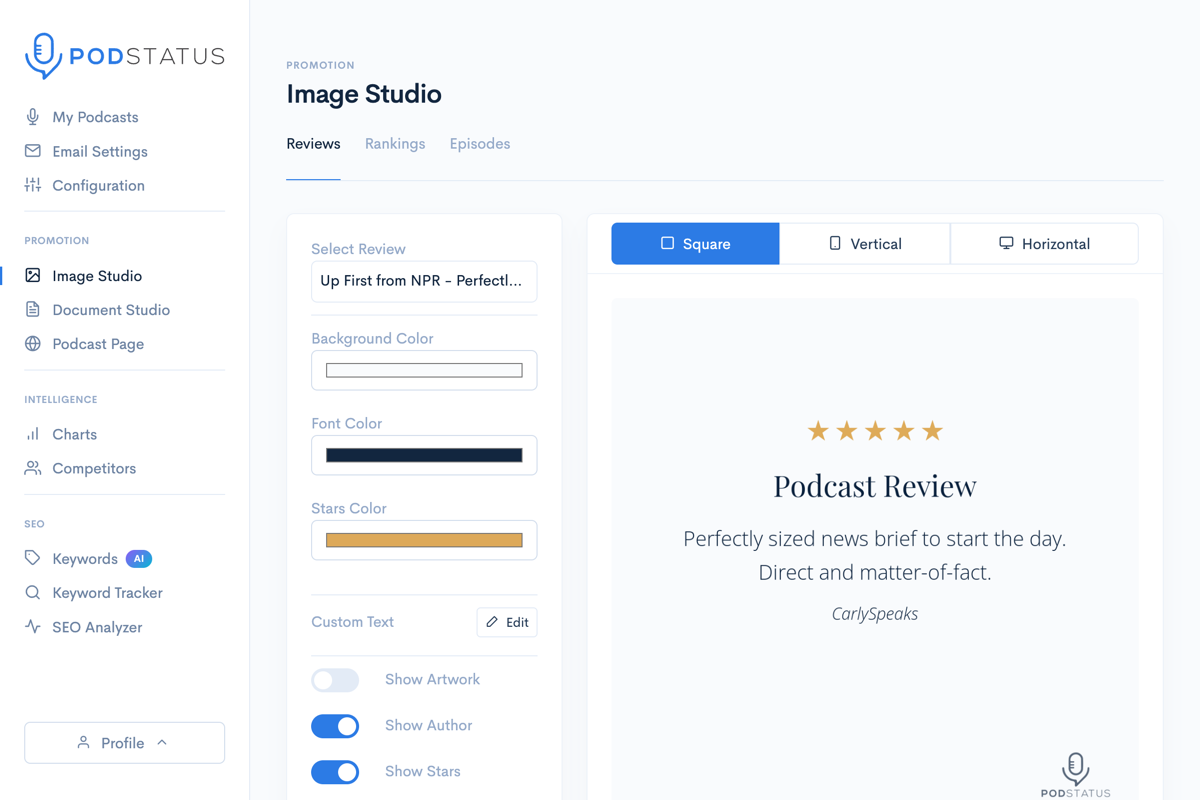Image resolution: width=1200 pixels, height=800 pixels.
Task: Click the Keywords tag icon
Action: pyautogui.click(x=34, y=558)
